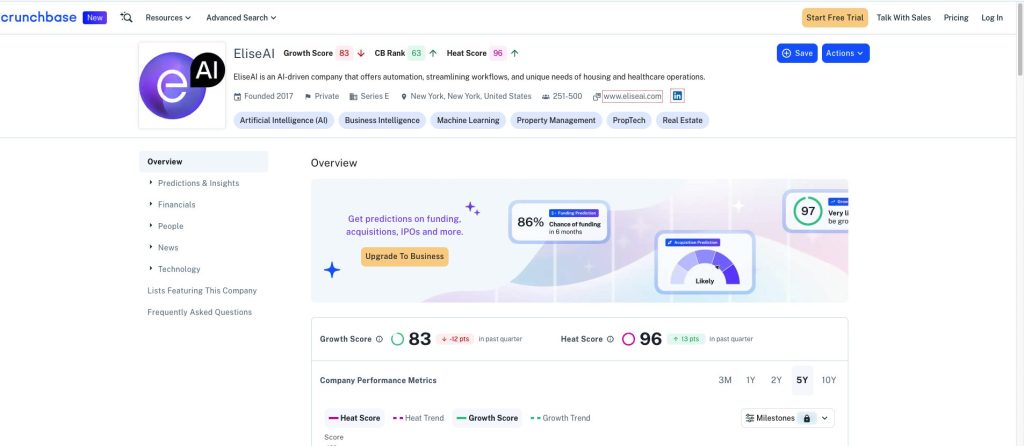
Task: Click the -12 pts growth change badge
Action: click(x=455, y=340)
